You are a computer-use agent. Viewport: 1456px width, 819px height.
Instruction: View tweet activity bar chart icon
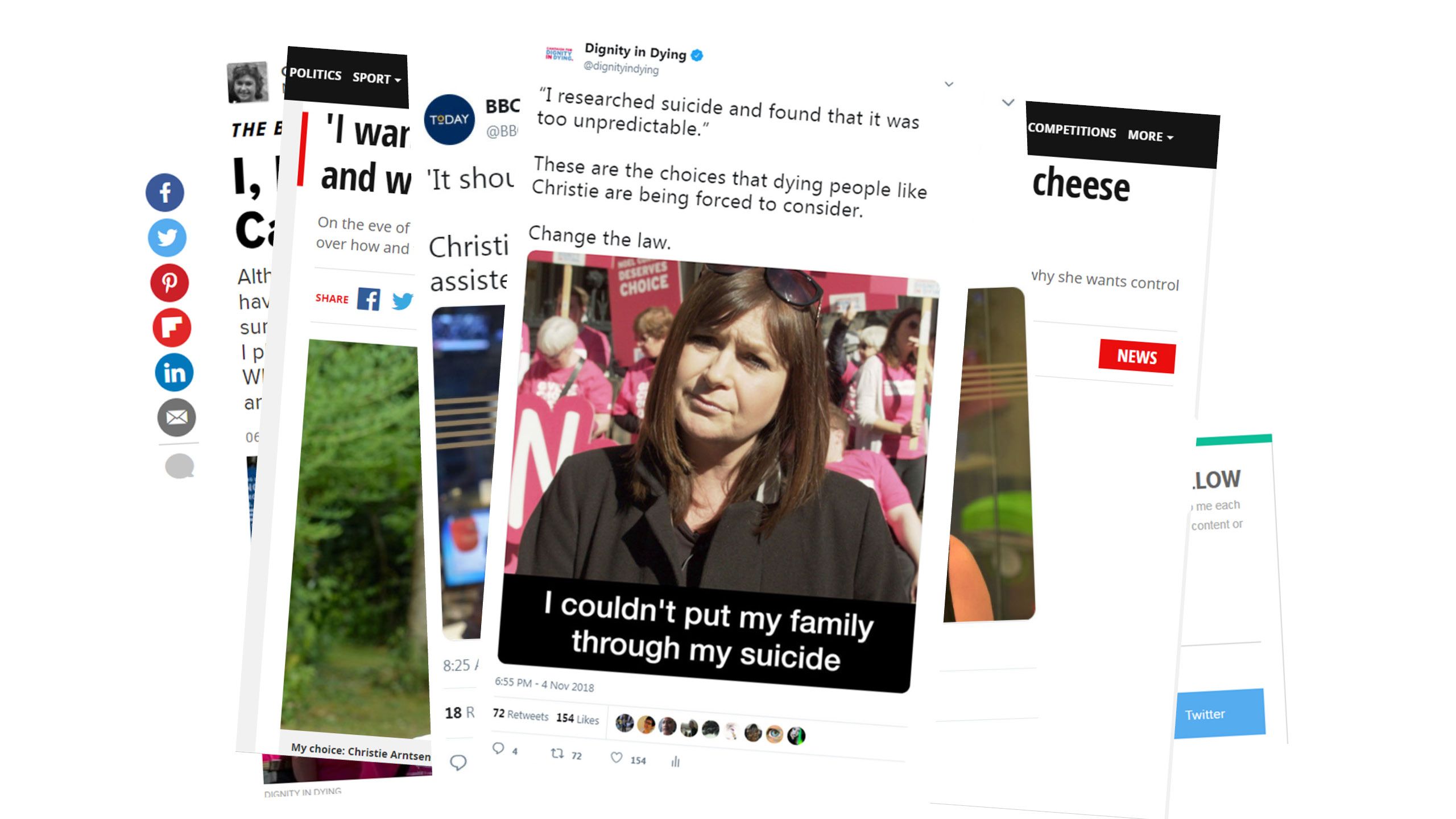click(x=675, y=762)
